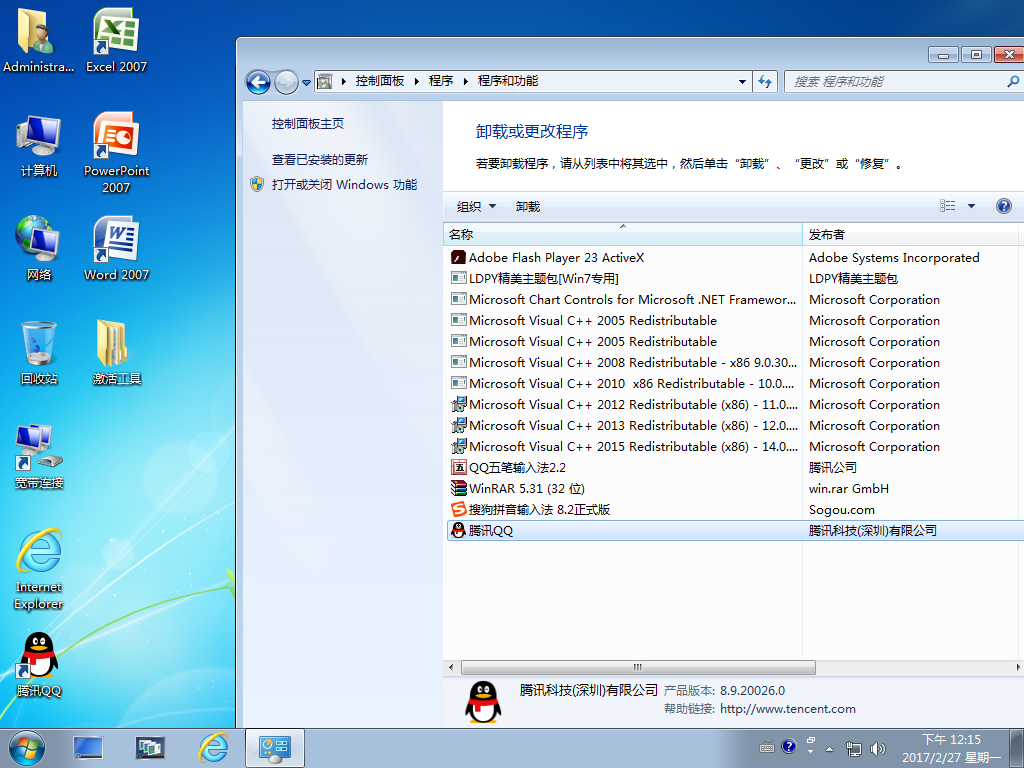This screenshot has height=768, width=1024.
Task: Click the search magnifier icon
Action: [x=1013, y=82]
